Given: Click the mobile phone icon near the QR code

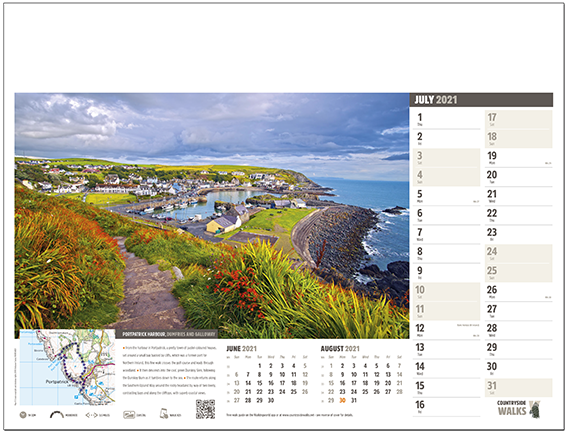Looking at the screenshot, I should 164,414.
